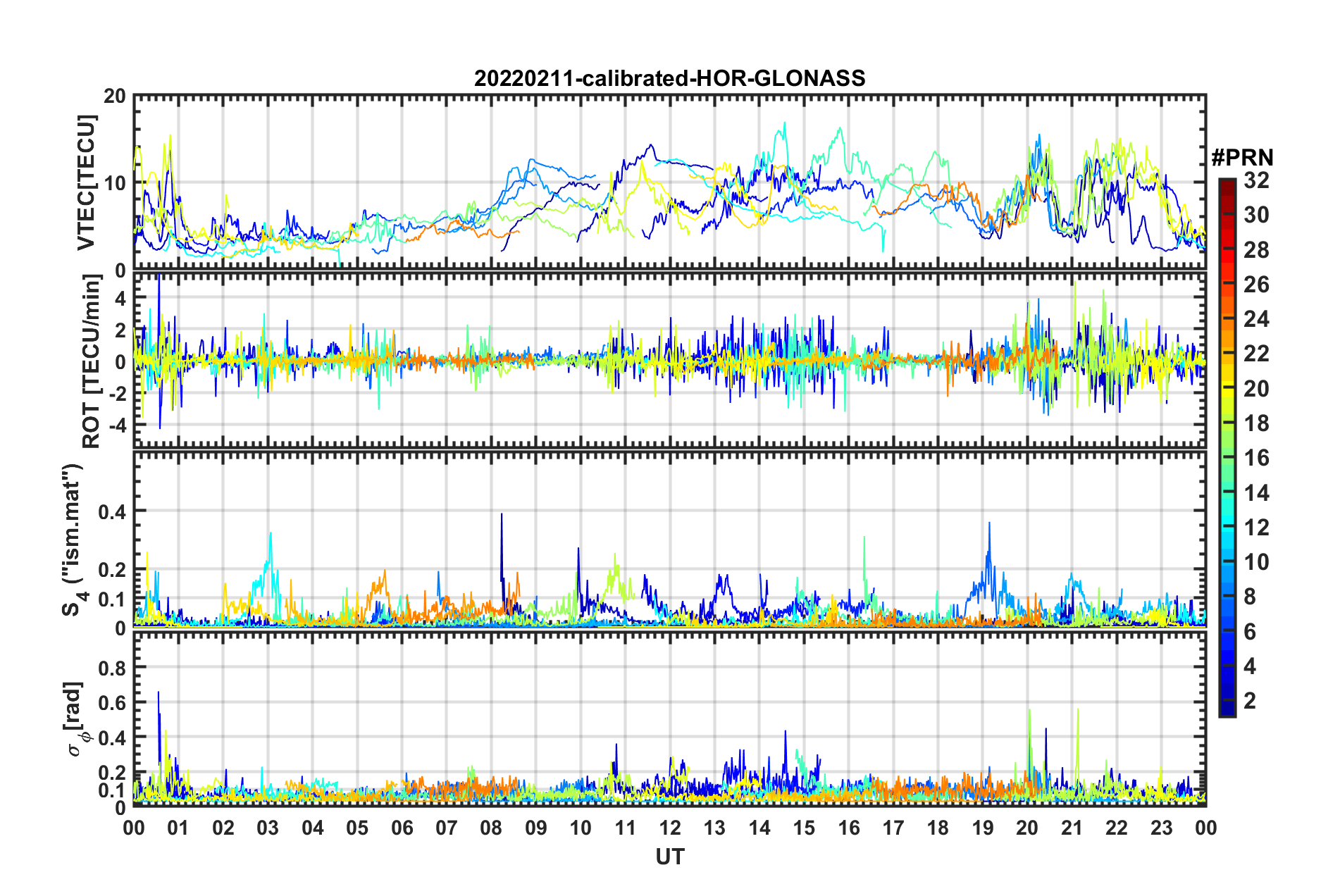Click x-axis tick label 13
This screenshot has width=1340, height=896.
714,827
